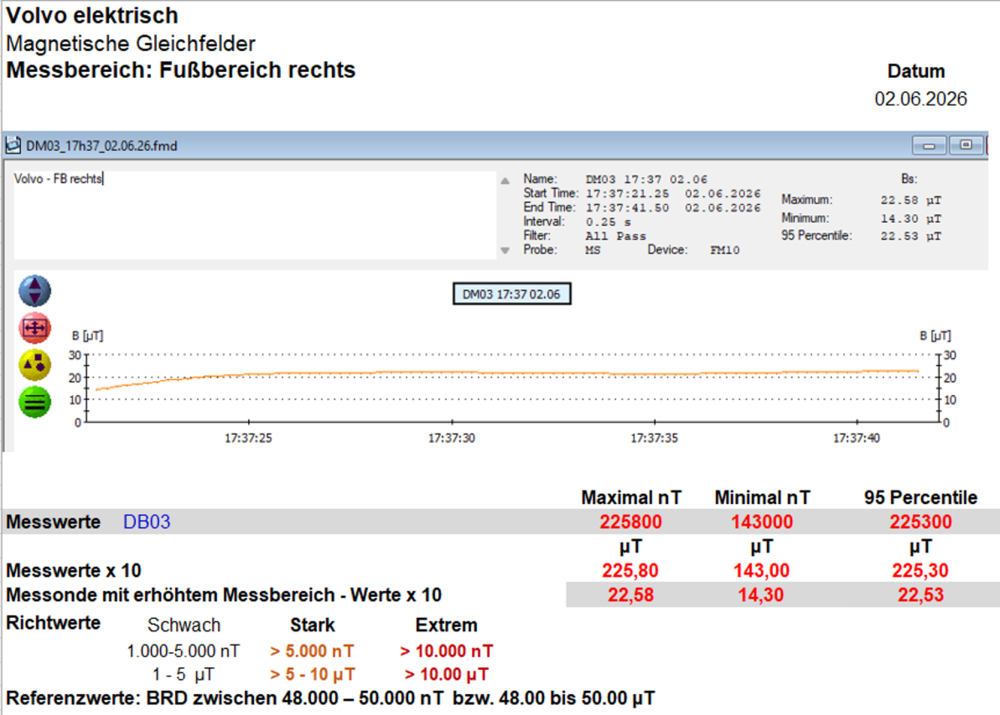The height and width of the screenshot is (715, 1000).
Task: Click the red value 225,30
Action: (920, 570)
